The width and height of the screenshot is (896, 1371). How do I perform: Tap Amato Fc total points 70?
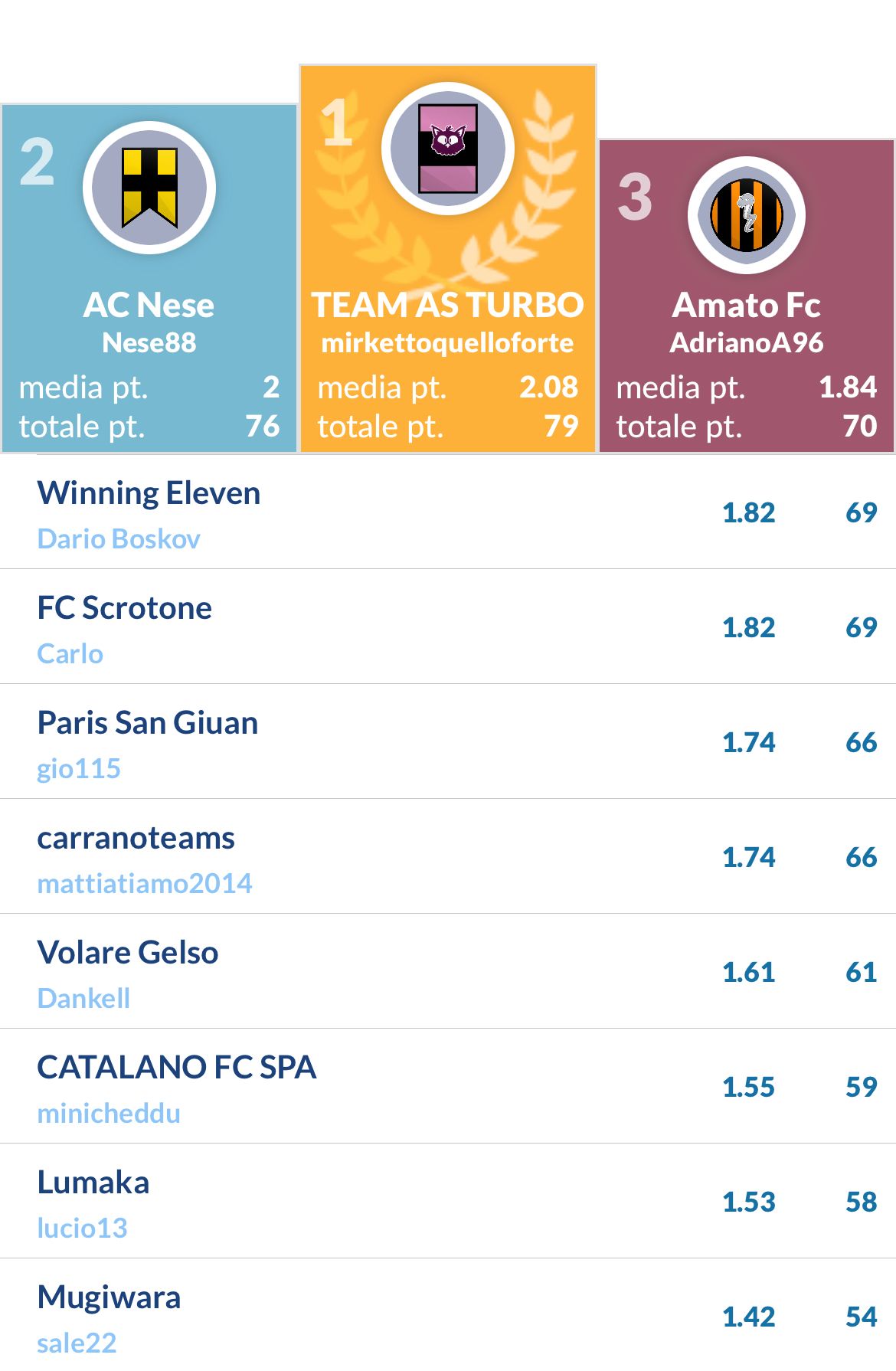point(860,426)
